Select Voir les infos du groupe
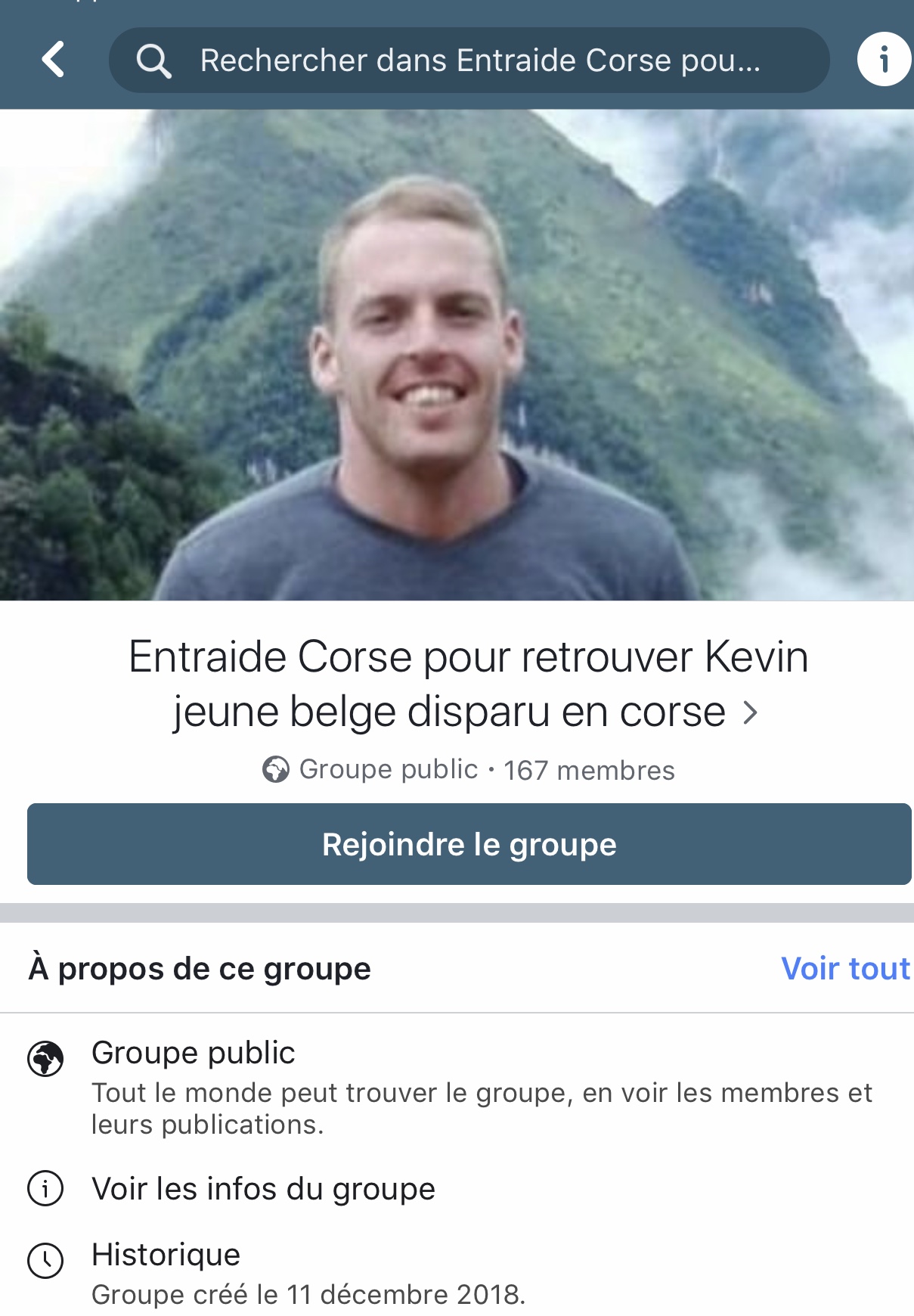This screenshot has width=914, height=1316. [x=263, y=1189]
